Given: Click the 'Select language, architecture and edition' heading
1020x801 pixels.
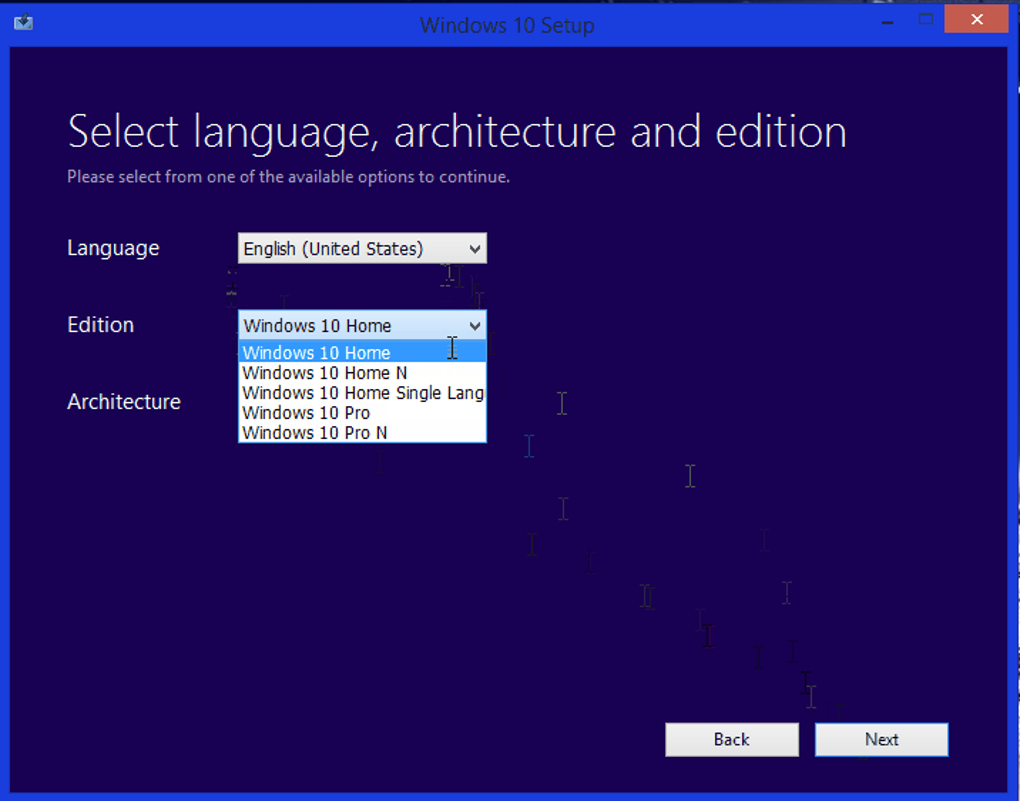Looking at the screenshot, I should (x=457, y=133).
